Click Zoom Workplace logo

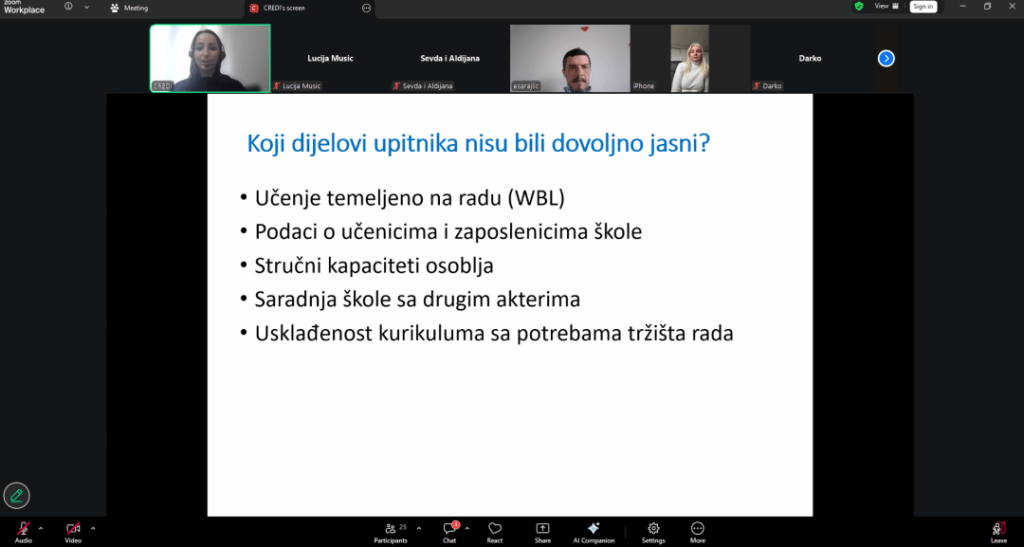click(x=24, y=7)
